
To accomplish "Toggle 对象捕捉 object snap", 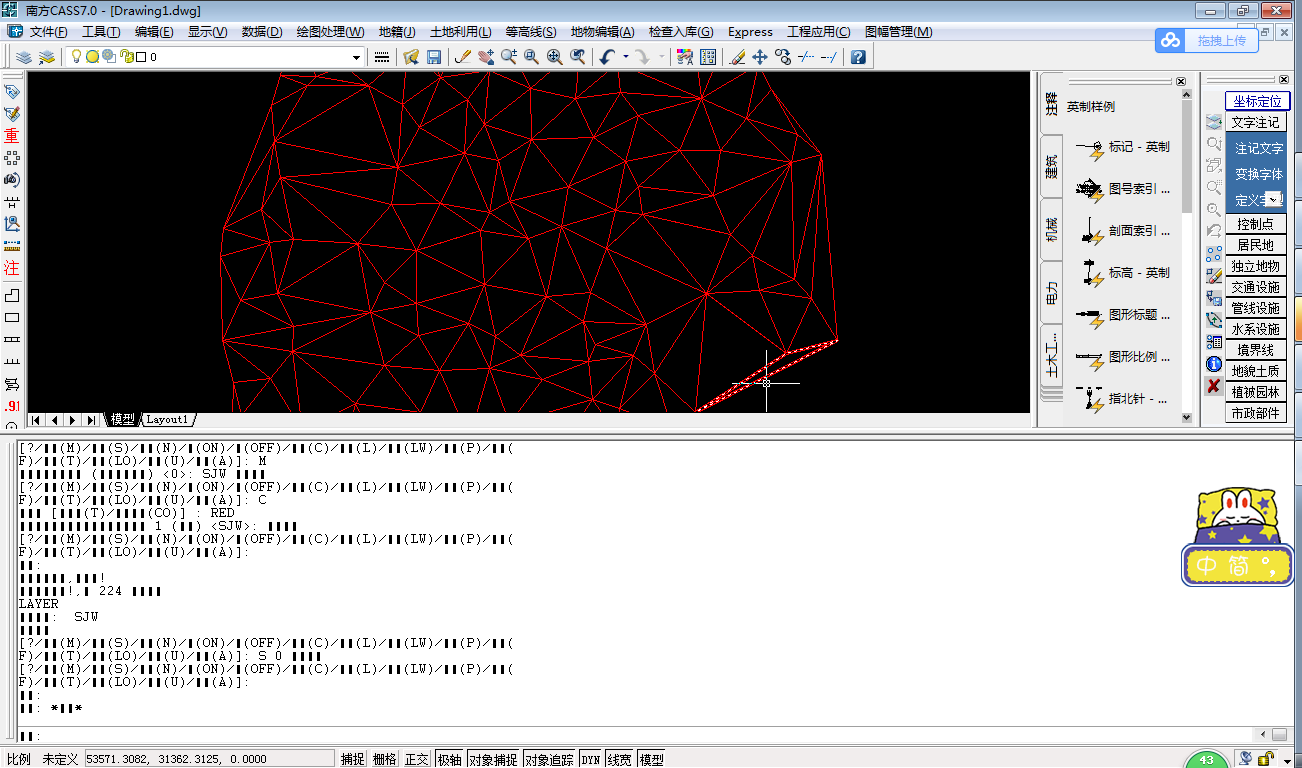I will coord(493,759).
